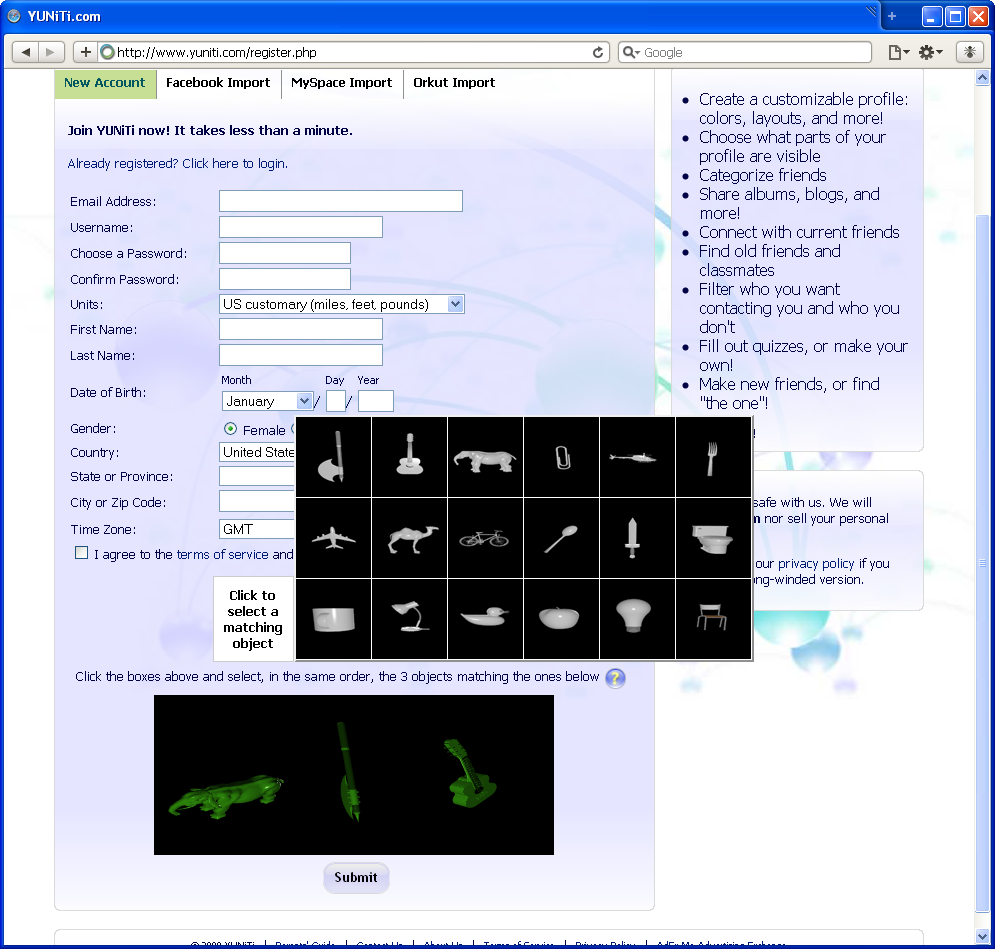The height and width of the screenshot is (949, 995).
Task: Click the bicycle object in the grid
Action: pos(485,539)
